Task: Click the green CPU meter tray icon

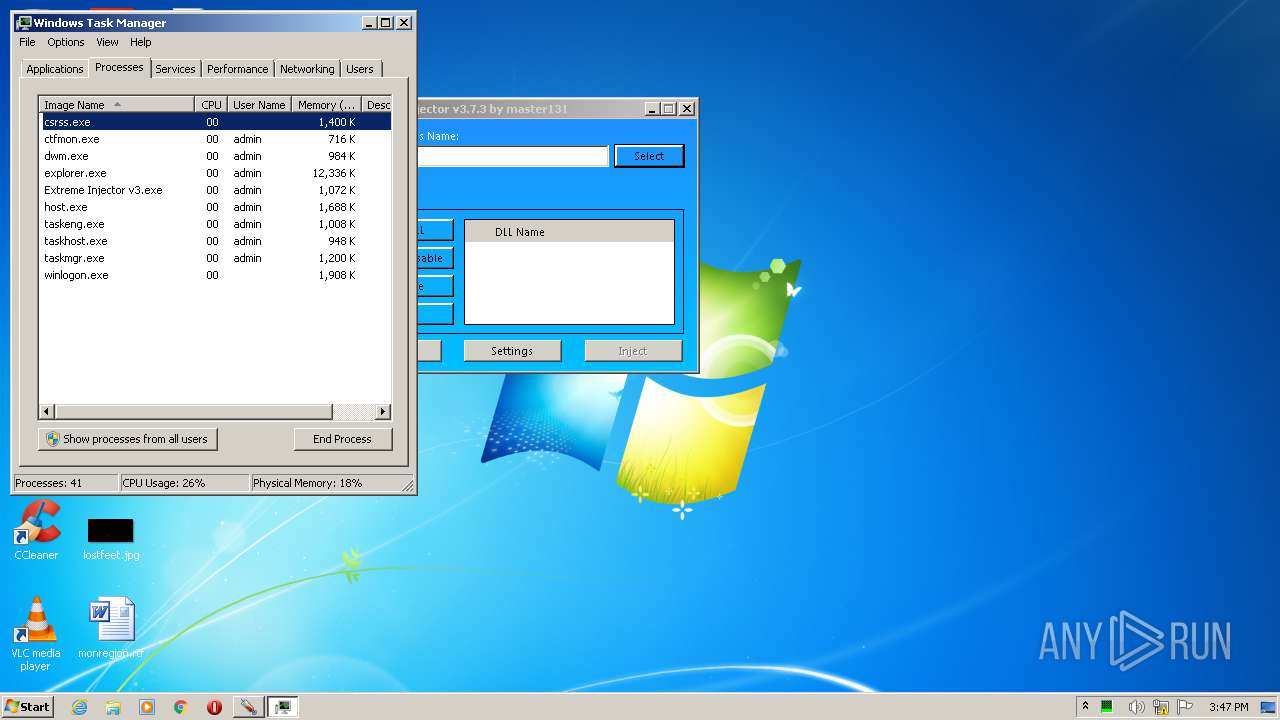Action: tap(1107, 707)
